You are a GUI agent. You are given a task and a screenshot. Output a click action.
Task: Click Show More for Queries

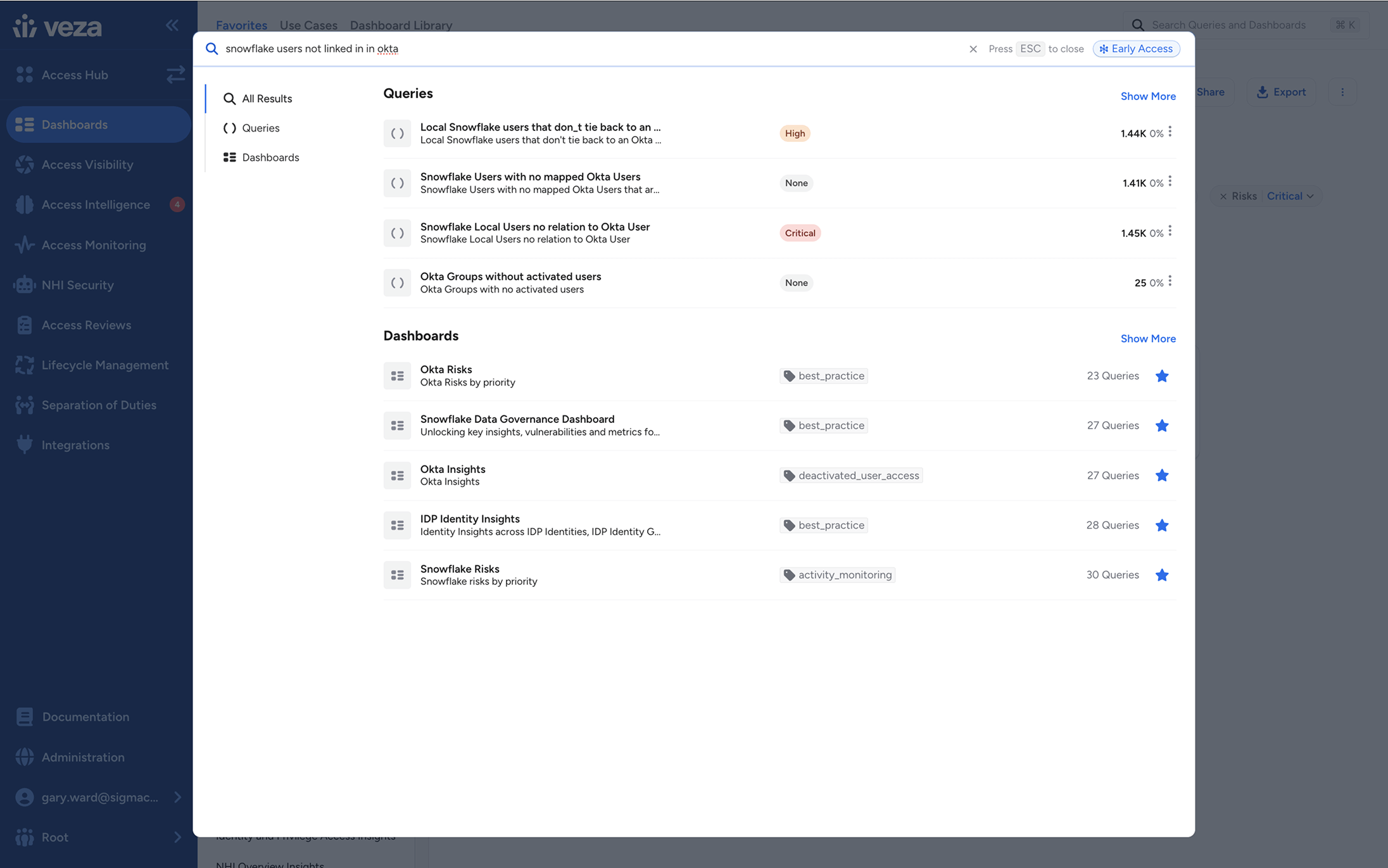(1148, 96)
